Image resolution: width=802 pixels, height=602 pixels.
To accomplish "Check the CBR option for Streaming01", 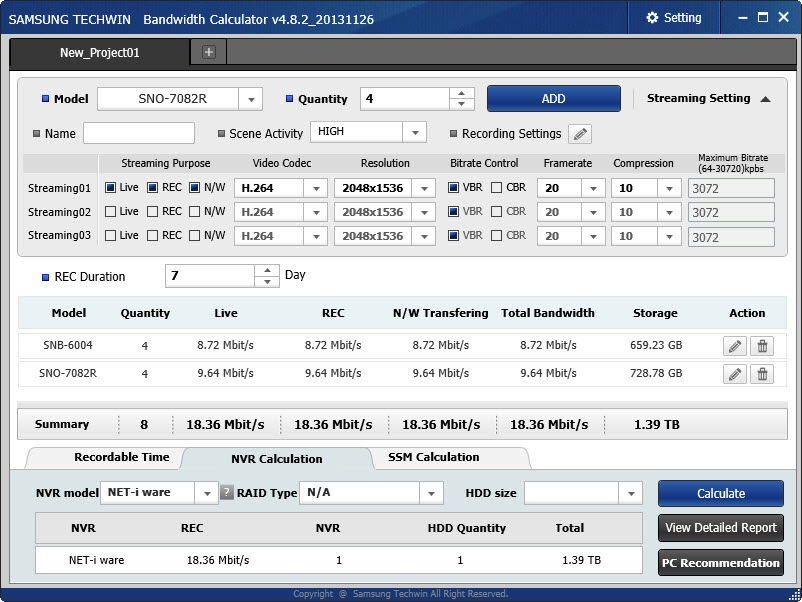I will coord(497,187).
